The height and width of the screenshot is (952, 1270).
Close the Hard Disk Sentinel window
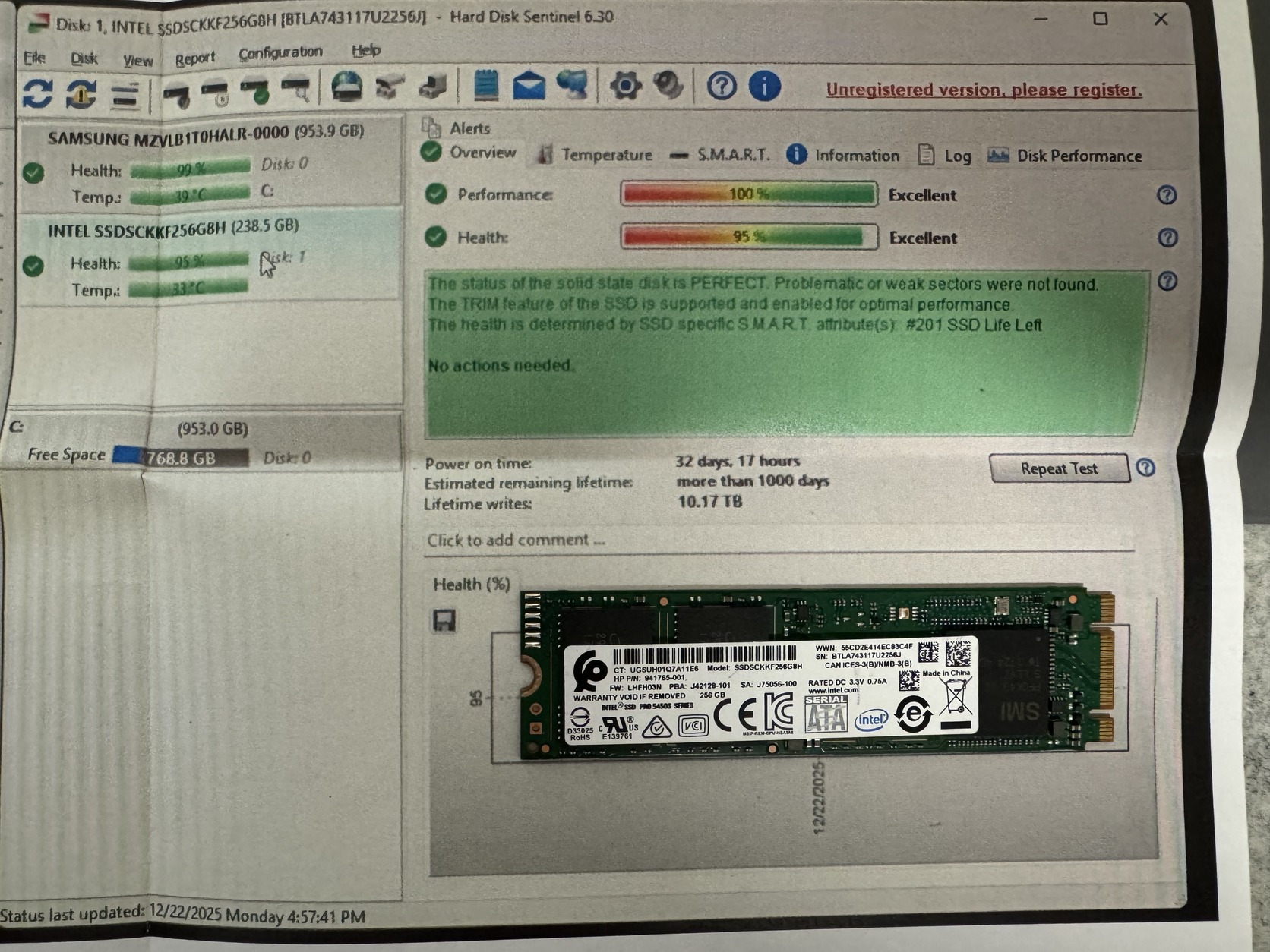coord(1161,19)
